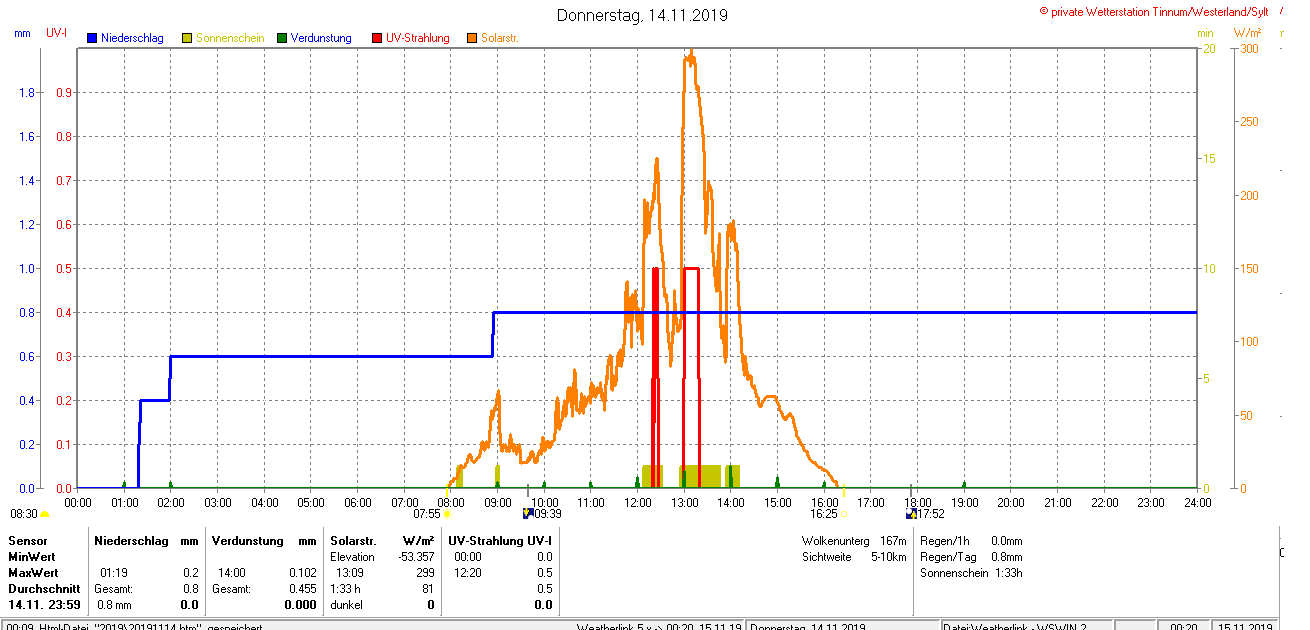Click 300 on the orange W/m² axis

tap(1249, 48)
